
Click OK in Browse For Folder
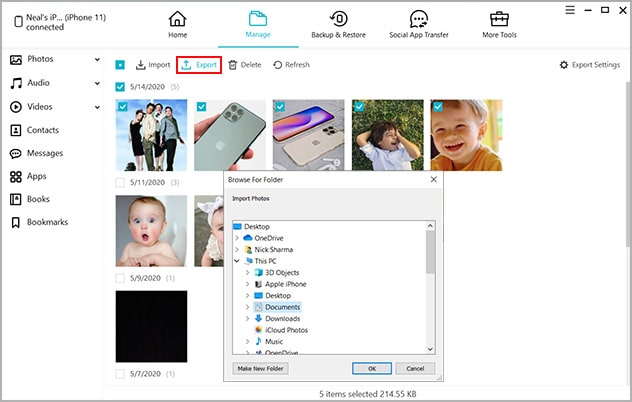(x=372, y=369)
